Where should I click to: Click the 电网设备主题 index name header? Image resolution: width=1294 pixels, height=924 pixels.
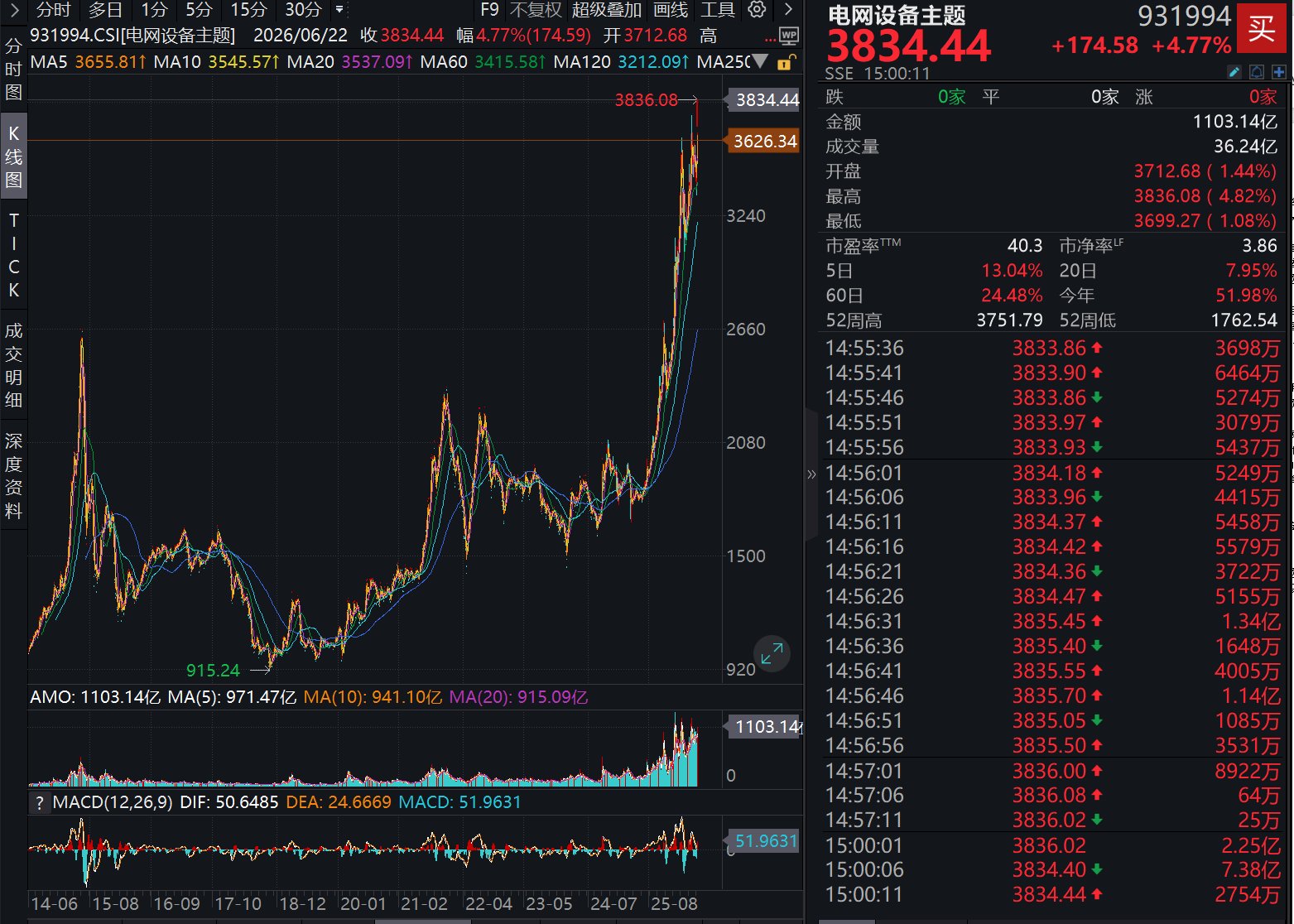[897, 16]
